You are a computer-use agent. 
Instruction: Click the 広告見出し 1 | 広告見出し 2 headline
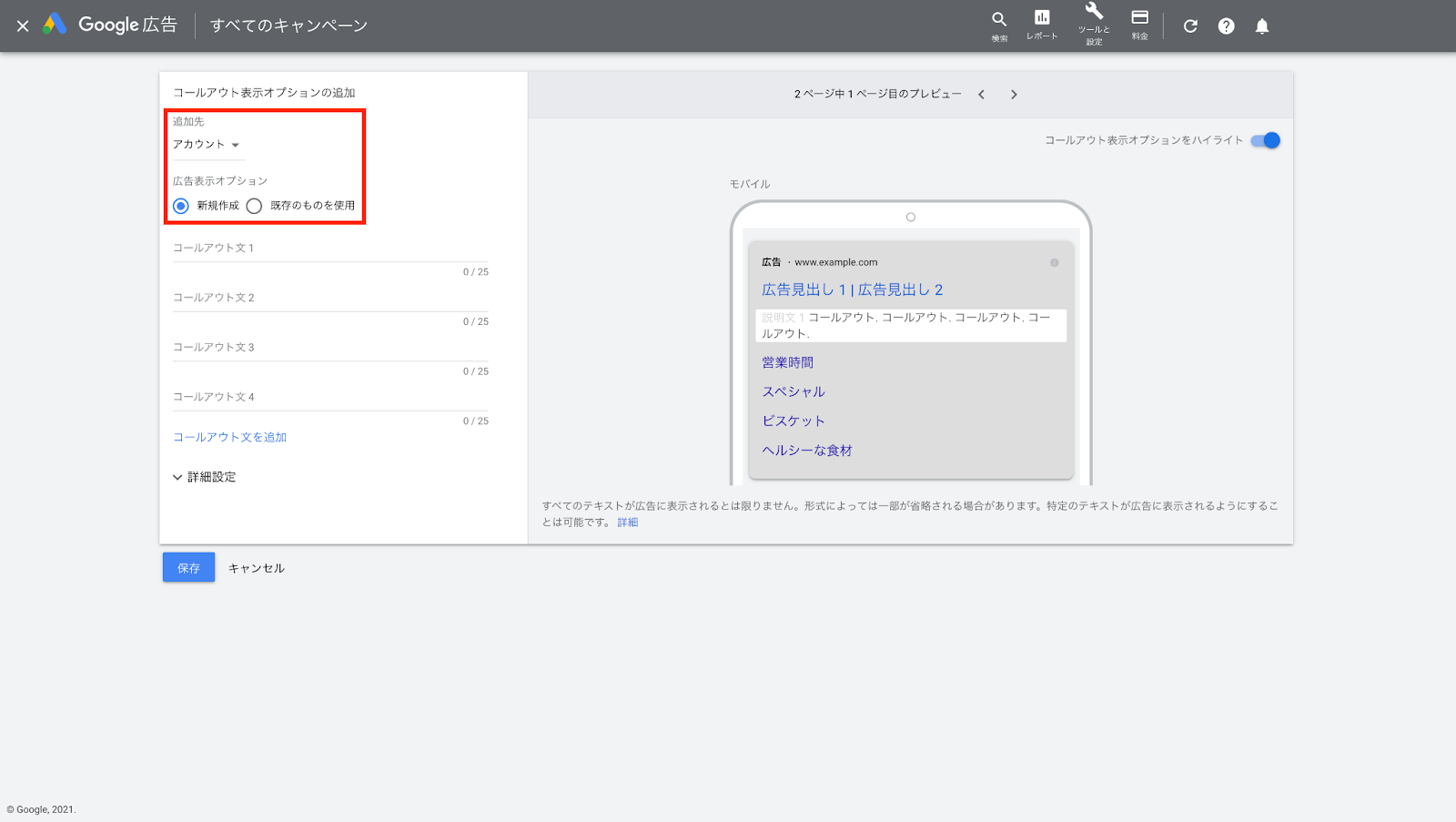[x=852, y=289]
